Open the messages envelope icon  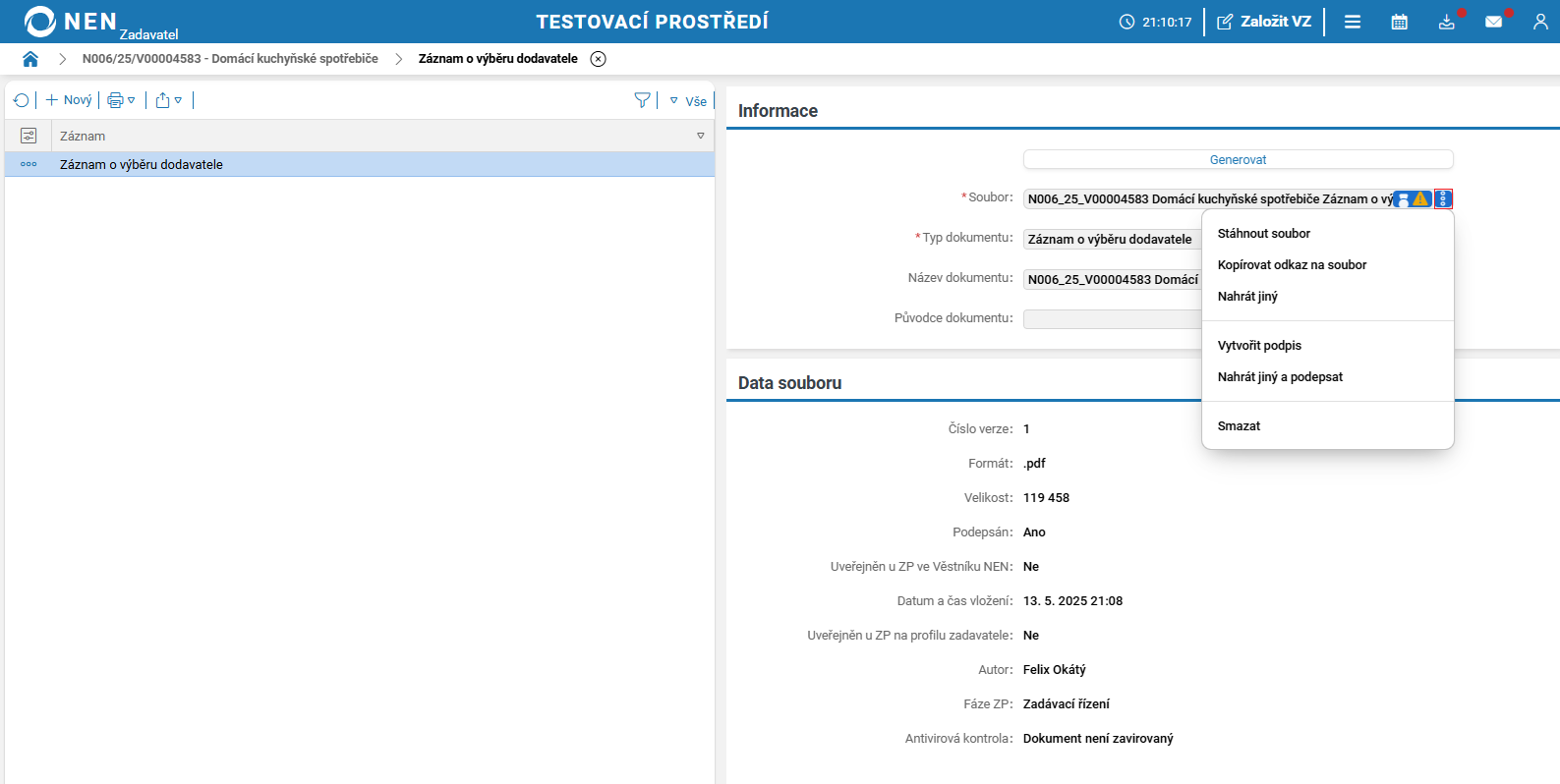click(1493, 22)
